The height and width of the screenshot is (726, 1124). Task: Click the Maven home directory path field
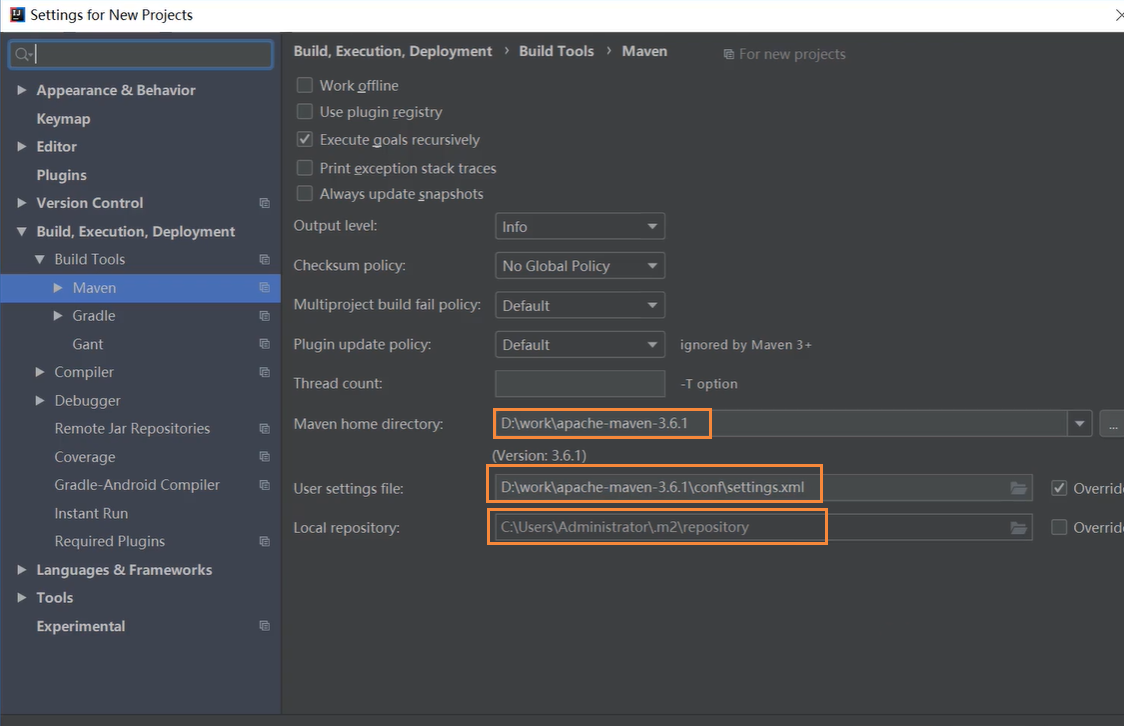[781, 424]
